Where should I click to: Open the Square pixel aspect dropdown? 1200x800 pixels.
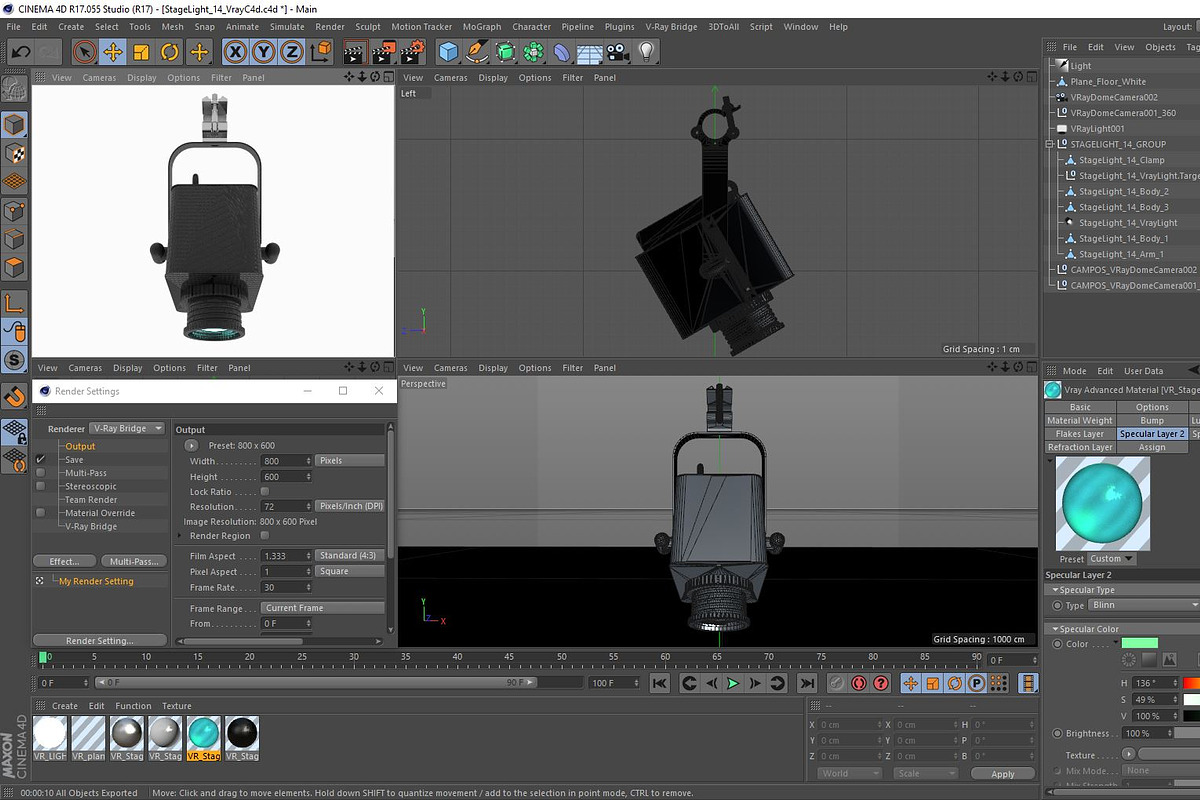pyautogui.click(x=350, y=571)
